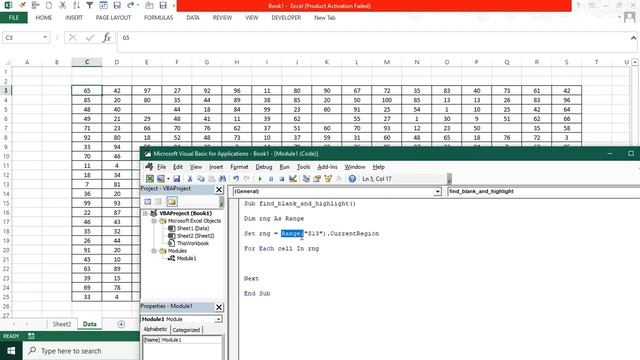Open the VBA Run menu

pos(284,167)
